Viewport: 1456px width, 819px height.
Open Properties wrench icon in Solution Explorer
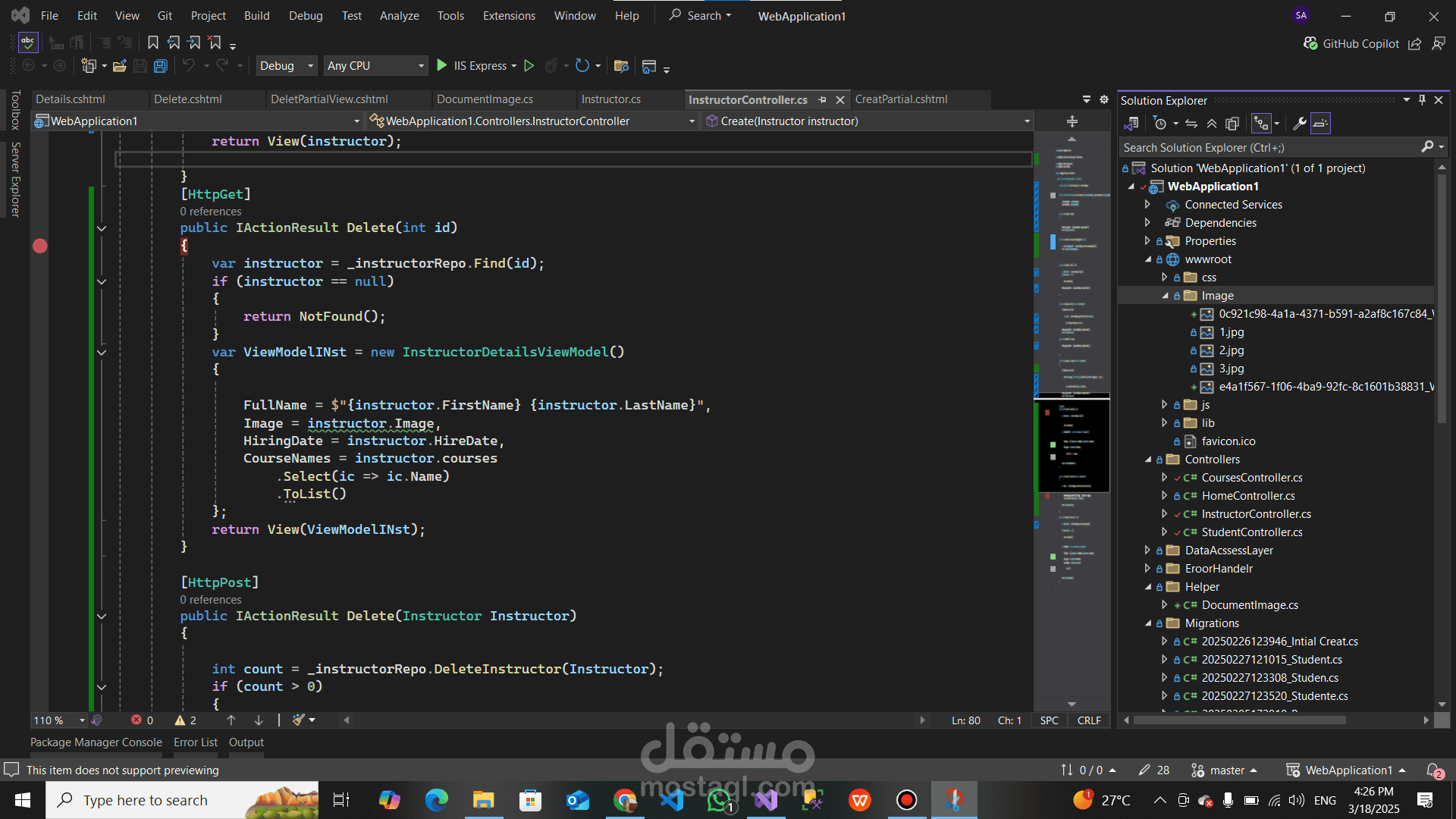tap(1299, 124)
